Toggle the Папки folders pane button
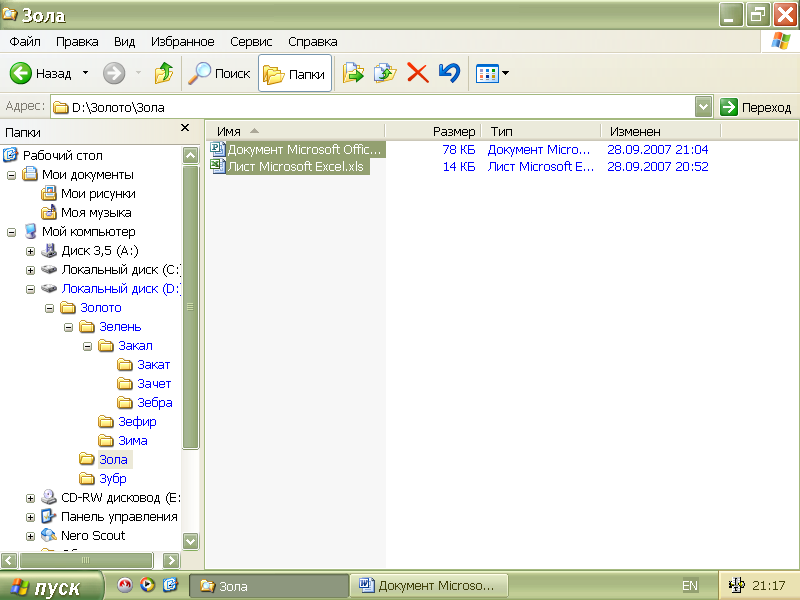Screen dimensions: 800x600 point(295,73)
